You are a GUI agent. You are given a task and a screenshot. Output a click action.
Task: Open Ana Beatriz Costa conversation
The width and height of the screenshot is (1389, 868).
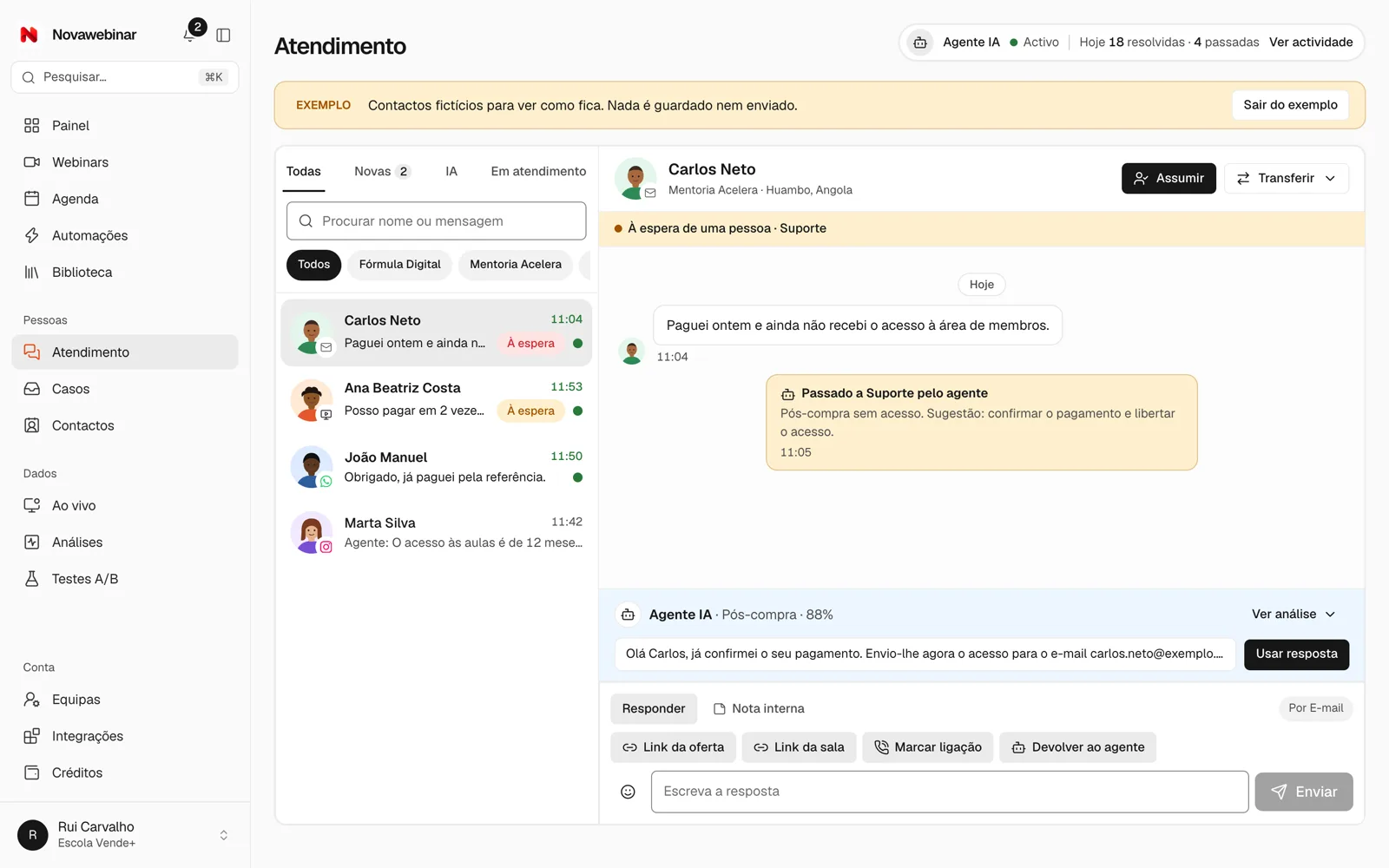coord(436,400)
